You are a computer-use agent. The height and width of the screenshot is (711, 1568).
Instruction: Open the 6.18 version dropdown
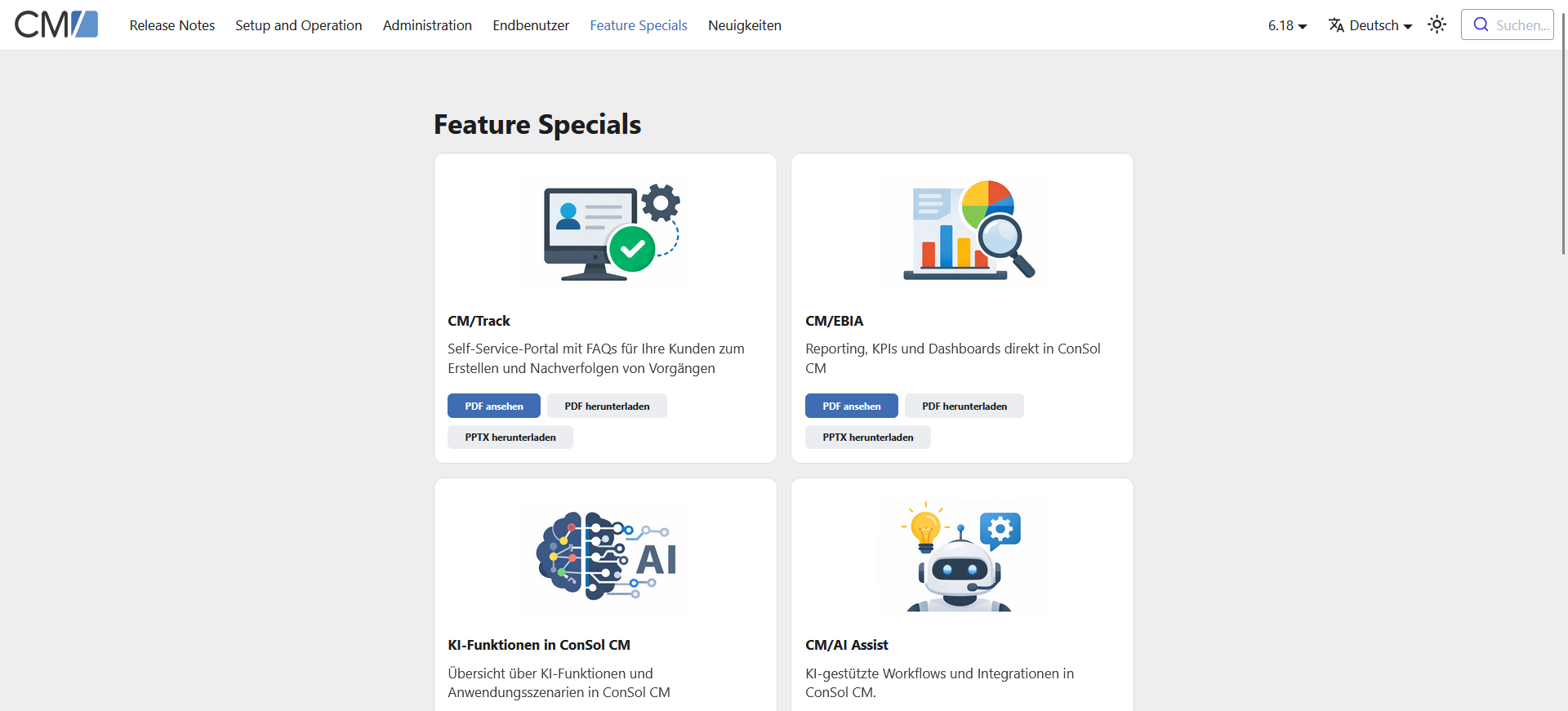click(1287, 25)
